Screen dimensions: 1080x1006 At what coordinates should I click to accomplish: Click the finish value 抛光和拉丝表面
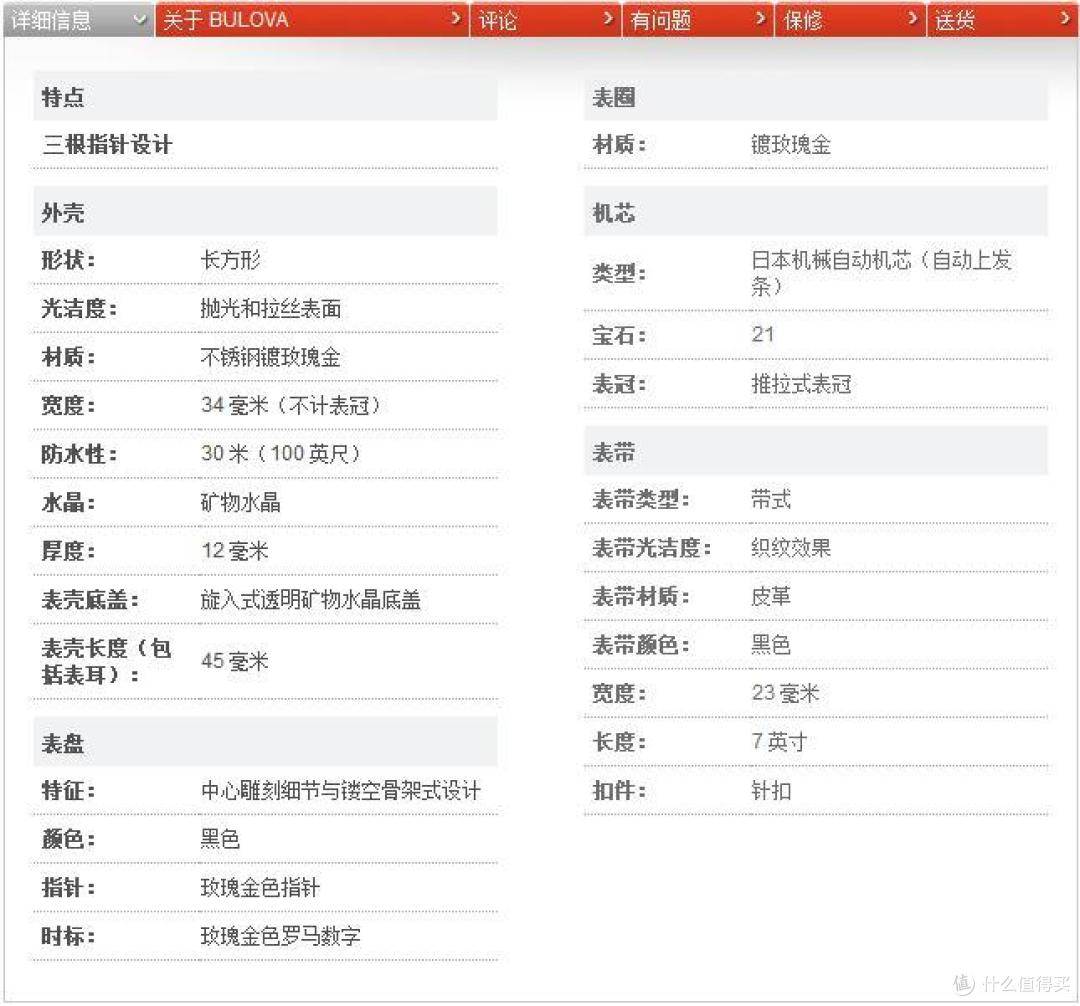[271, 308]
